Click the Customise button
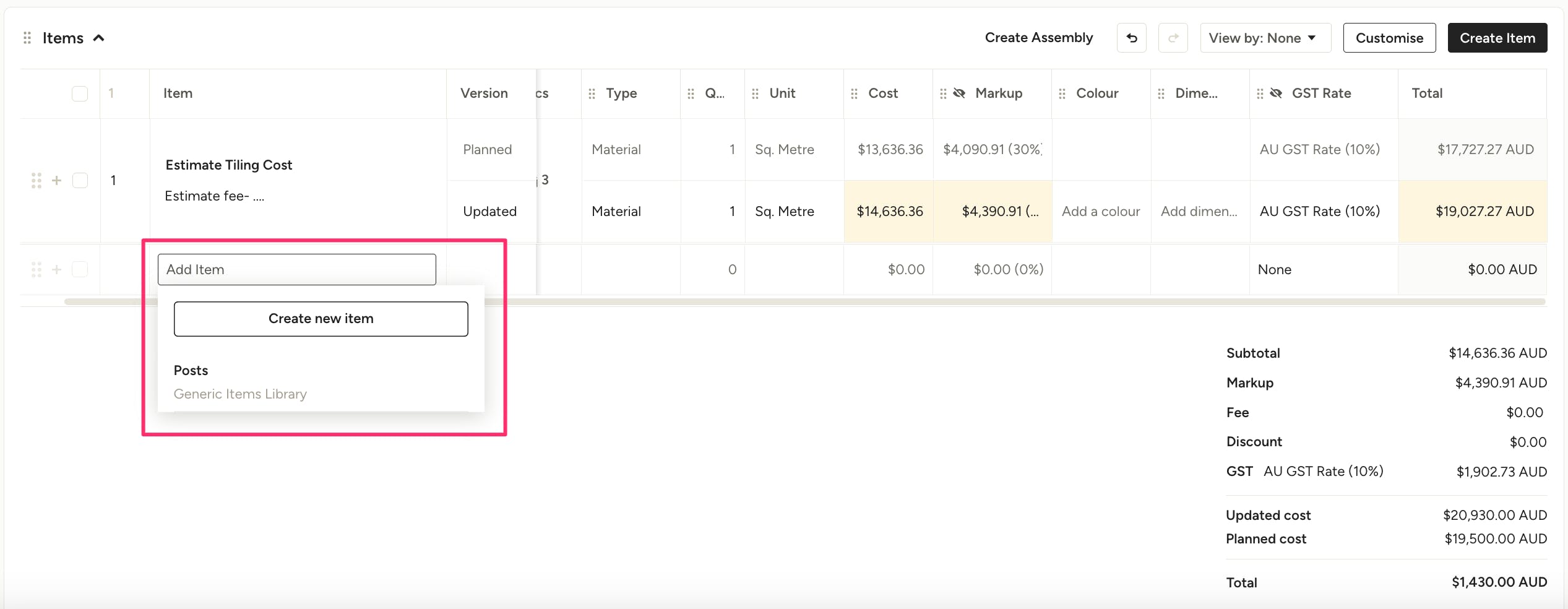The width and height of the screenshot is (1568, 609). point(1389,38)
